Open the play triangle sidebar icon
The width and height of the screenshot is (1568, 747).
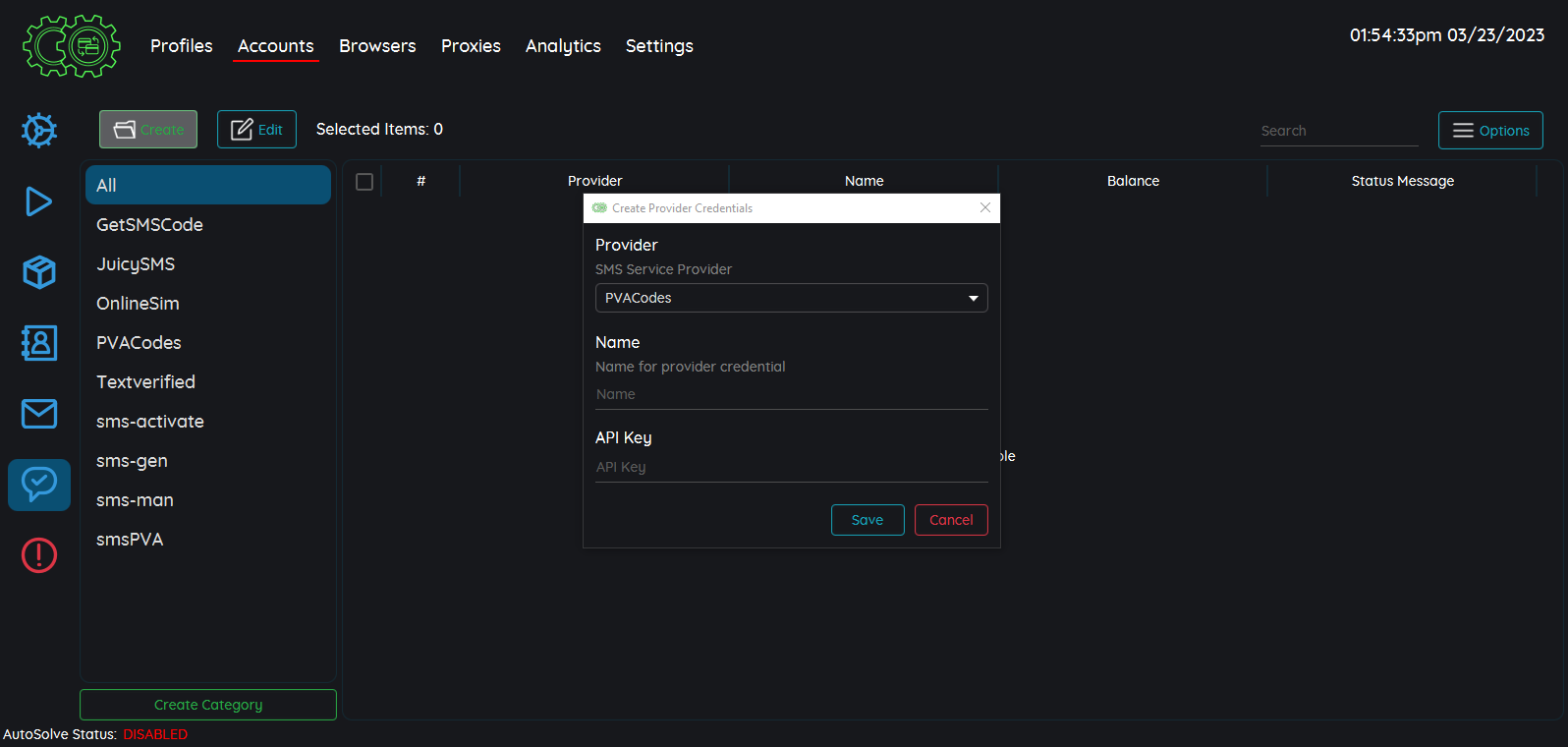(x=39, y=201)
